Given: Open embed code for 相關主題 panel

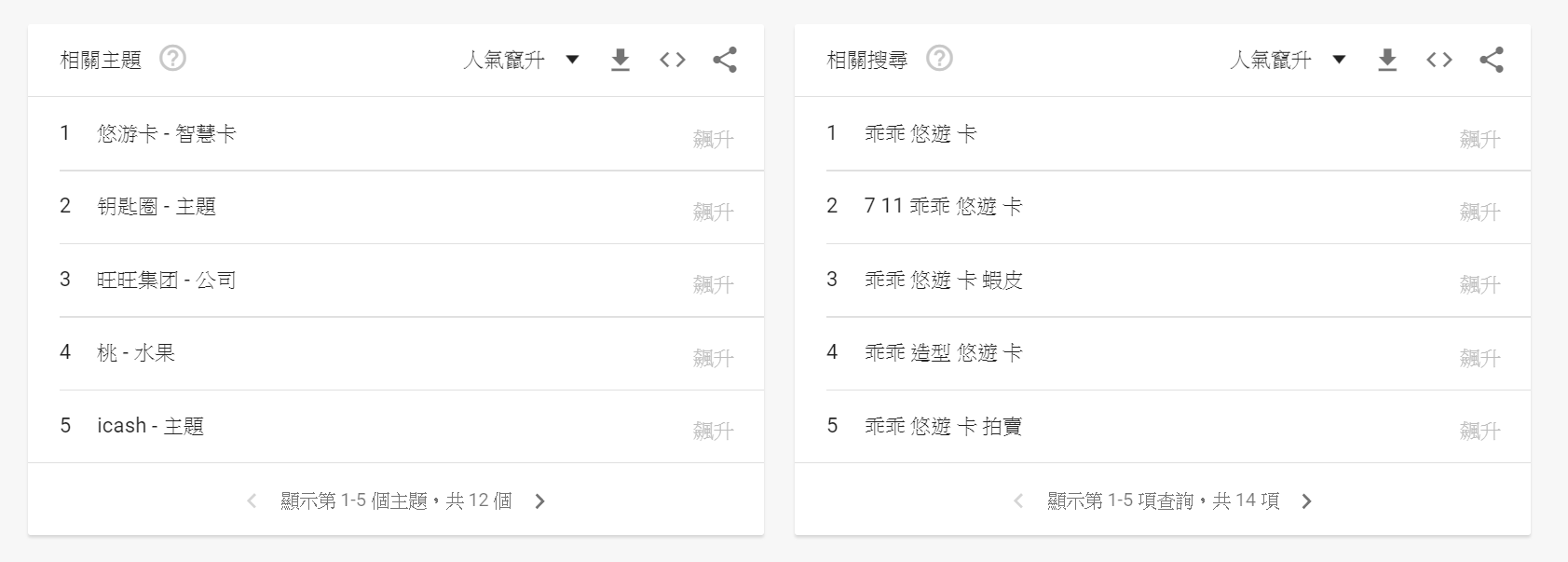Looking at the screenshot, I should 673,61.
